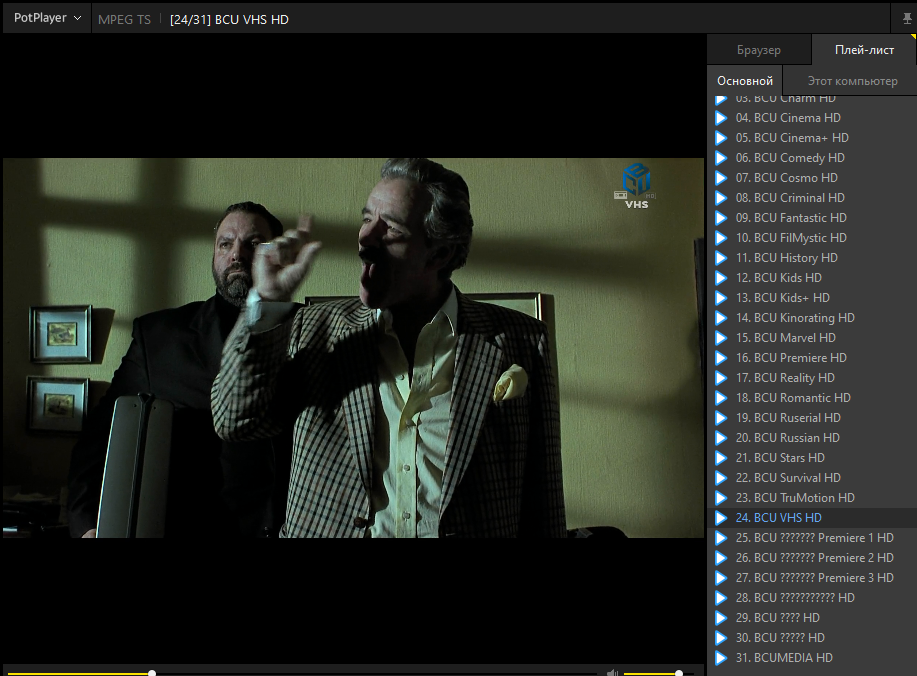Click the play icon beside BCU Kids HD
Image resolution: width=917 pixels, height=676 pixels.
coord(721,278)
